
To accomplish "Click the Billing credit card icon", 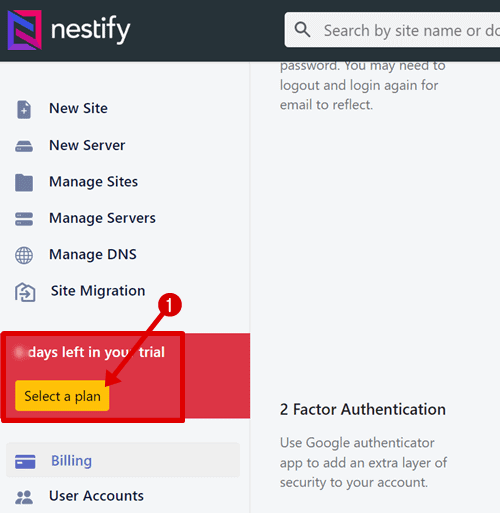I will pos(25,462).
